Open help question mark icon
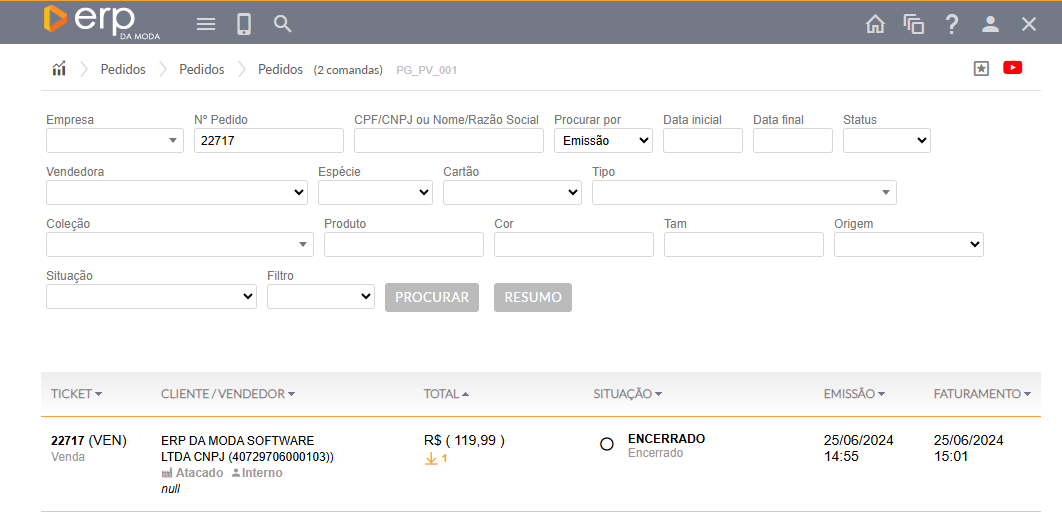Viewport: 1062px width, 514px height. (952, 24)
